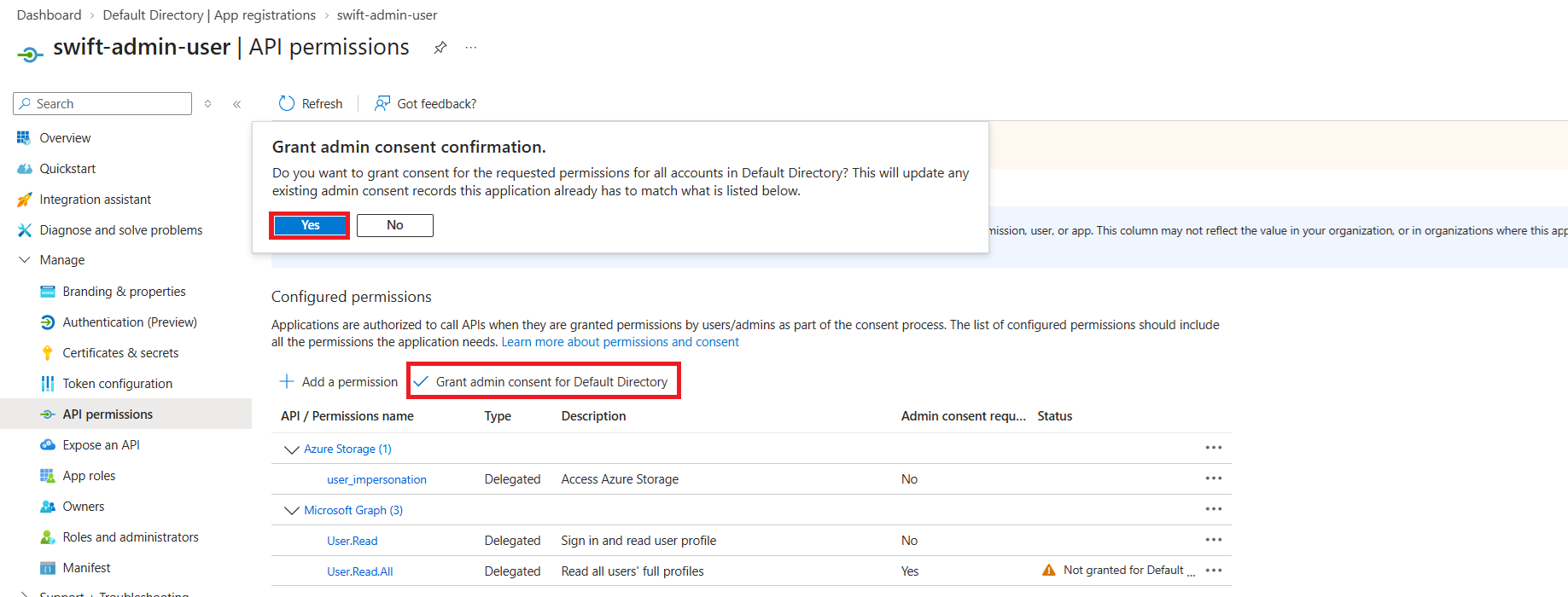1568x597 pixels.
Task: Click the Got feedback person icon
Action: [382, 103]
